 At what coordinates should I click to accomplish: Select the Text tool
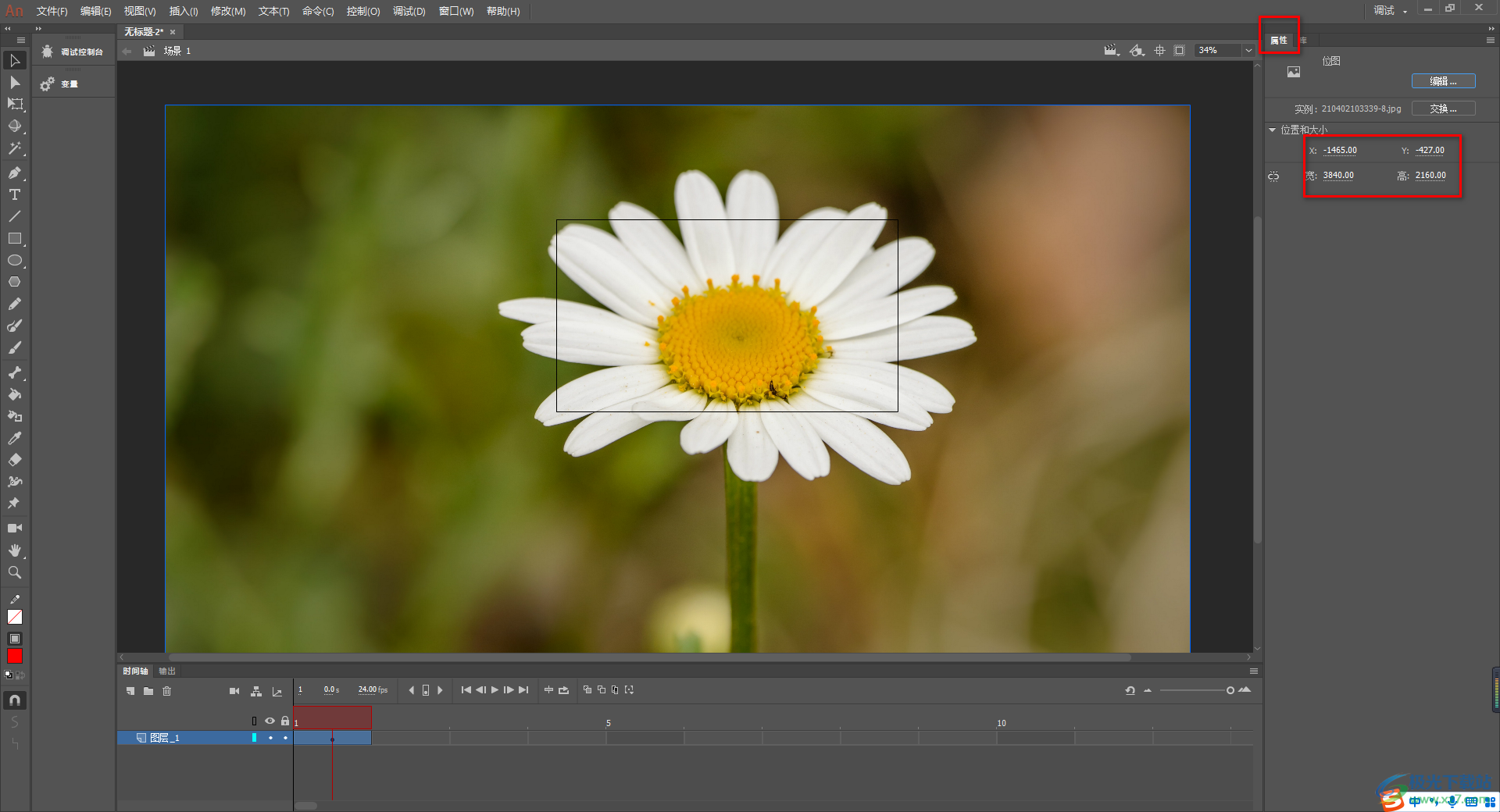(x=15, y=194)
